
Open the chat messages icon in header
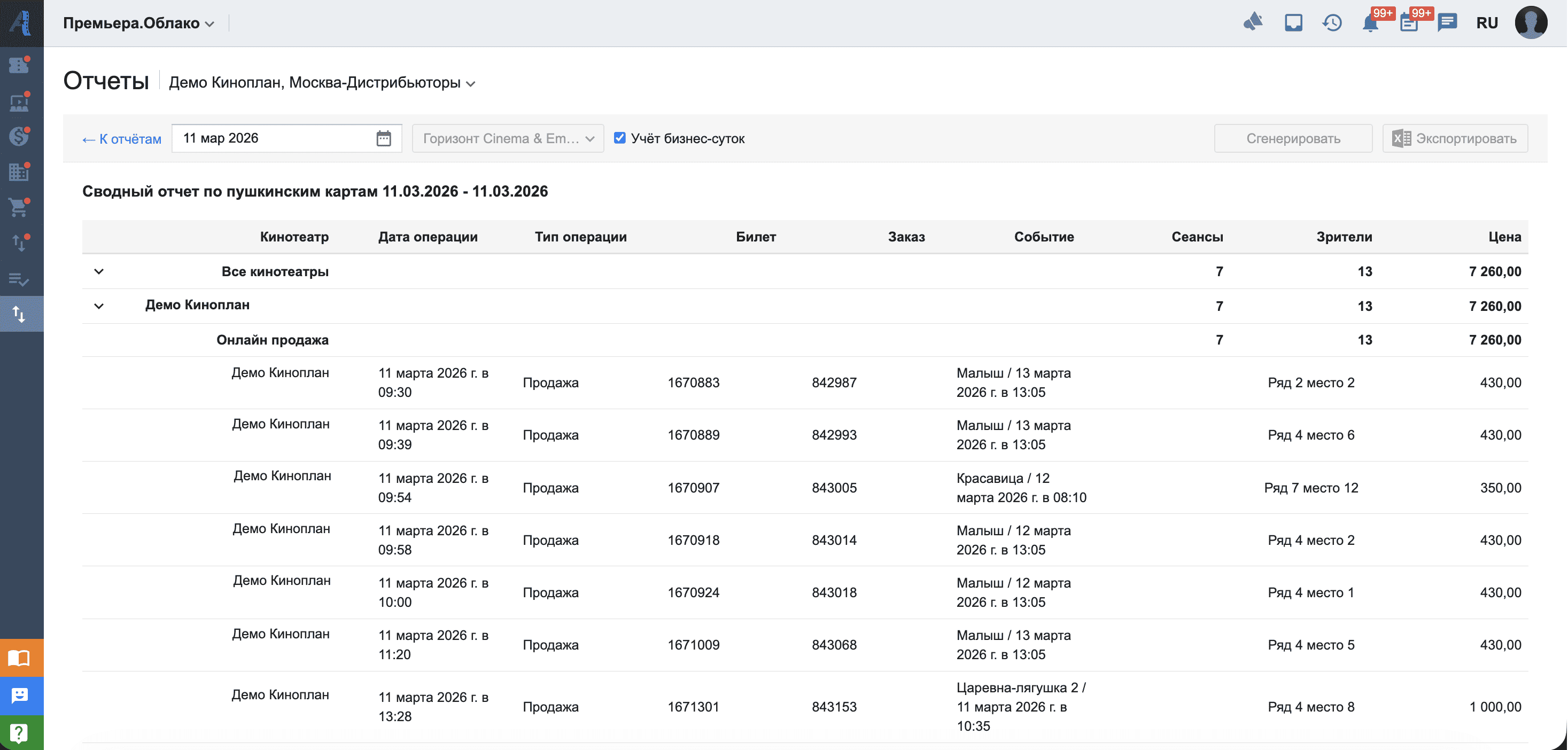coord(1447,23)
